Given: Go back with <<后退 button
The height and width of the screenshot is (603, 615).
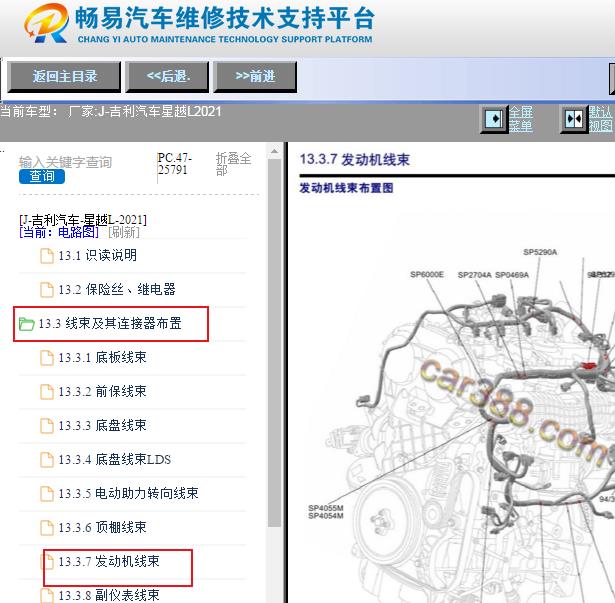Looking at the screenshot, I should pyautogui.click(x=167, y=77).
